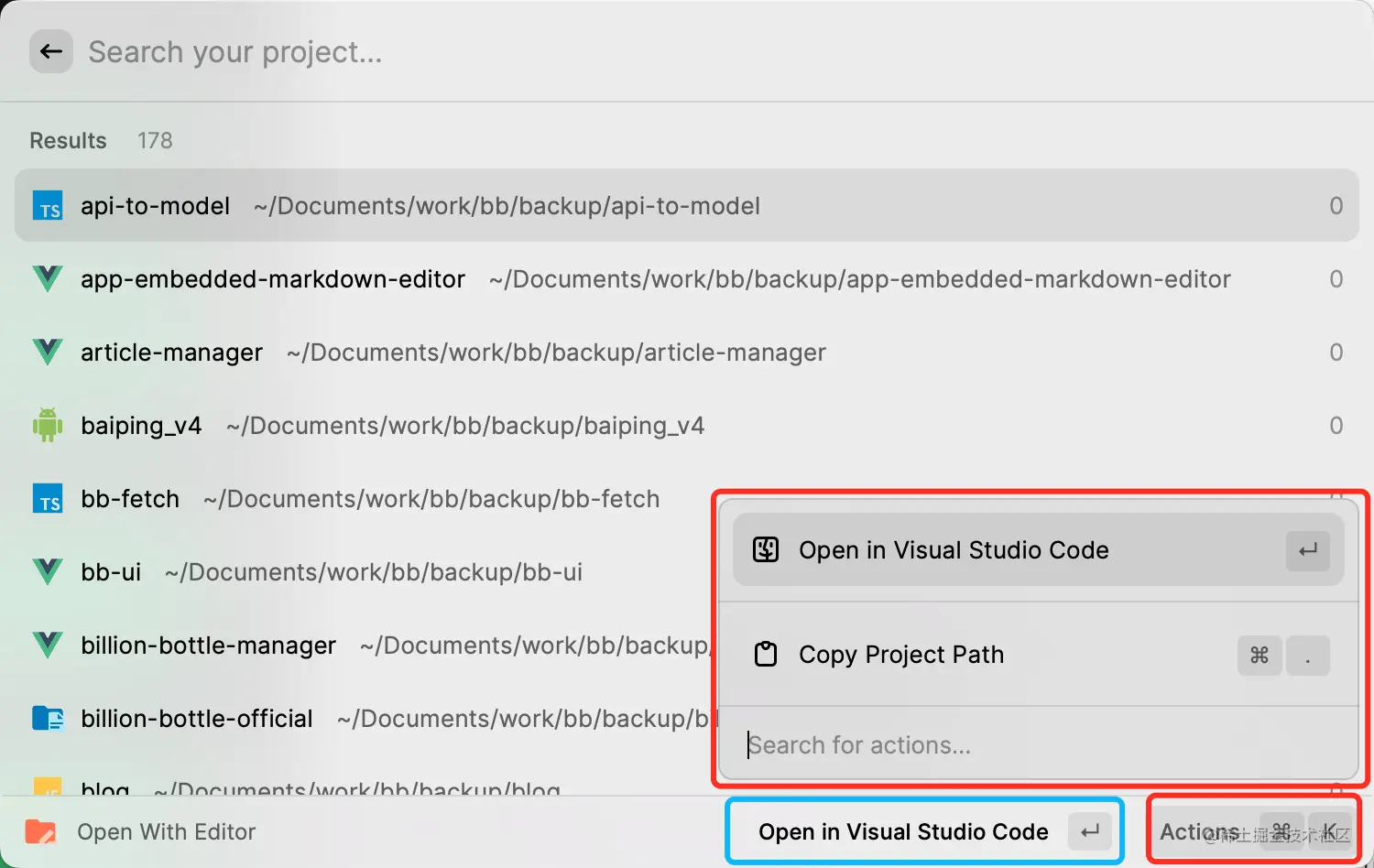
Task: Click the folder icon for billion-bottle-official
Action: [48, 718]
